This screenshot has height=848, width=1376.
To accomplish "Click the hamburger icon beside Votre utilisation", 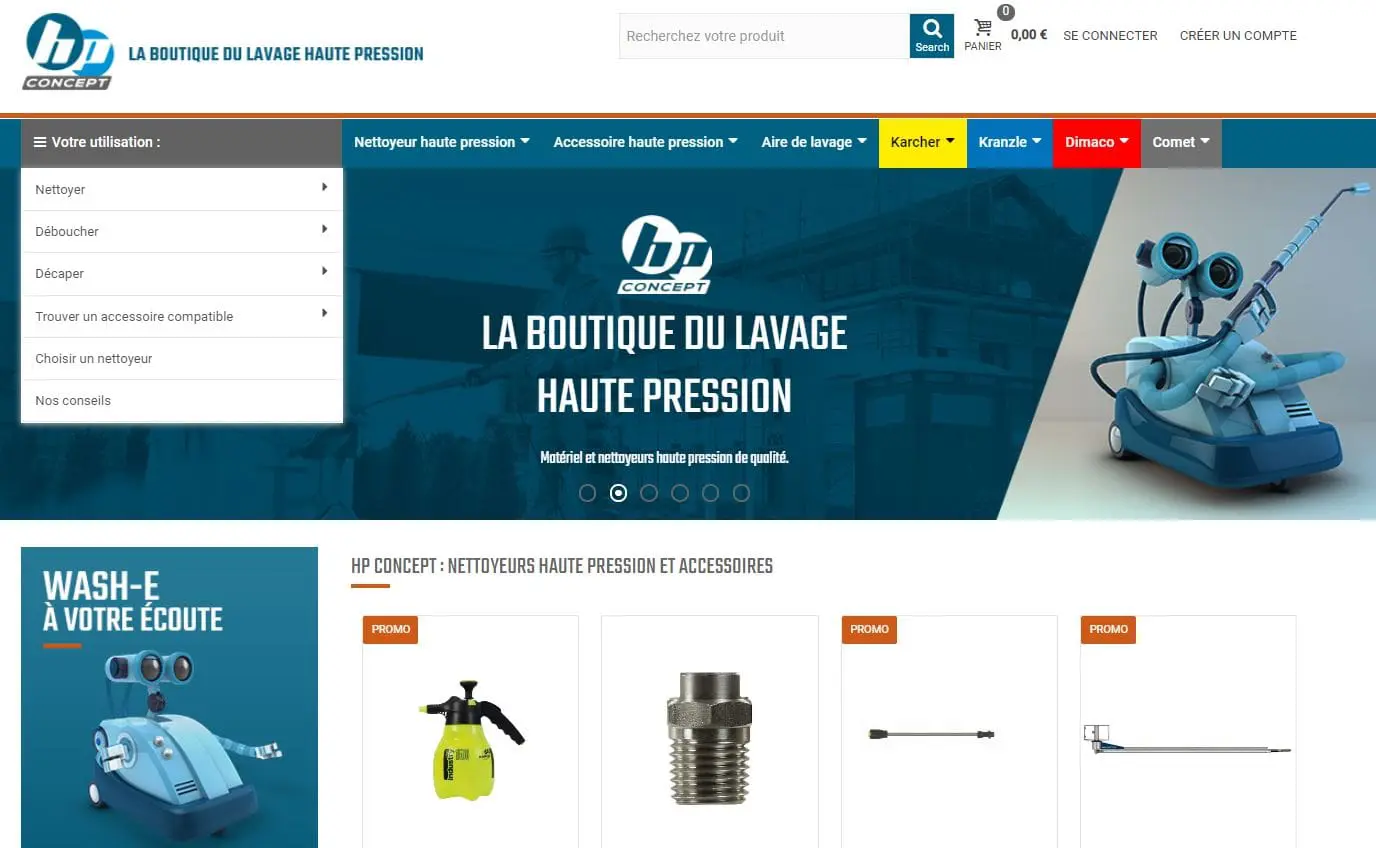I will point(40,142).
